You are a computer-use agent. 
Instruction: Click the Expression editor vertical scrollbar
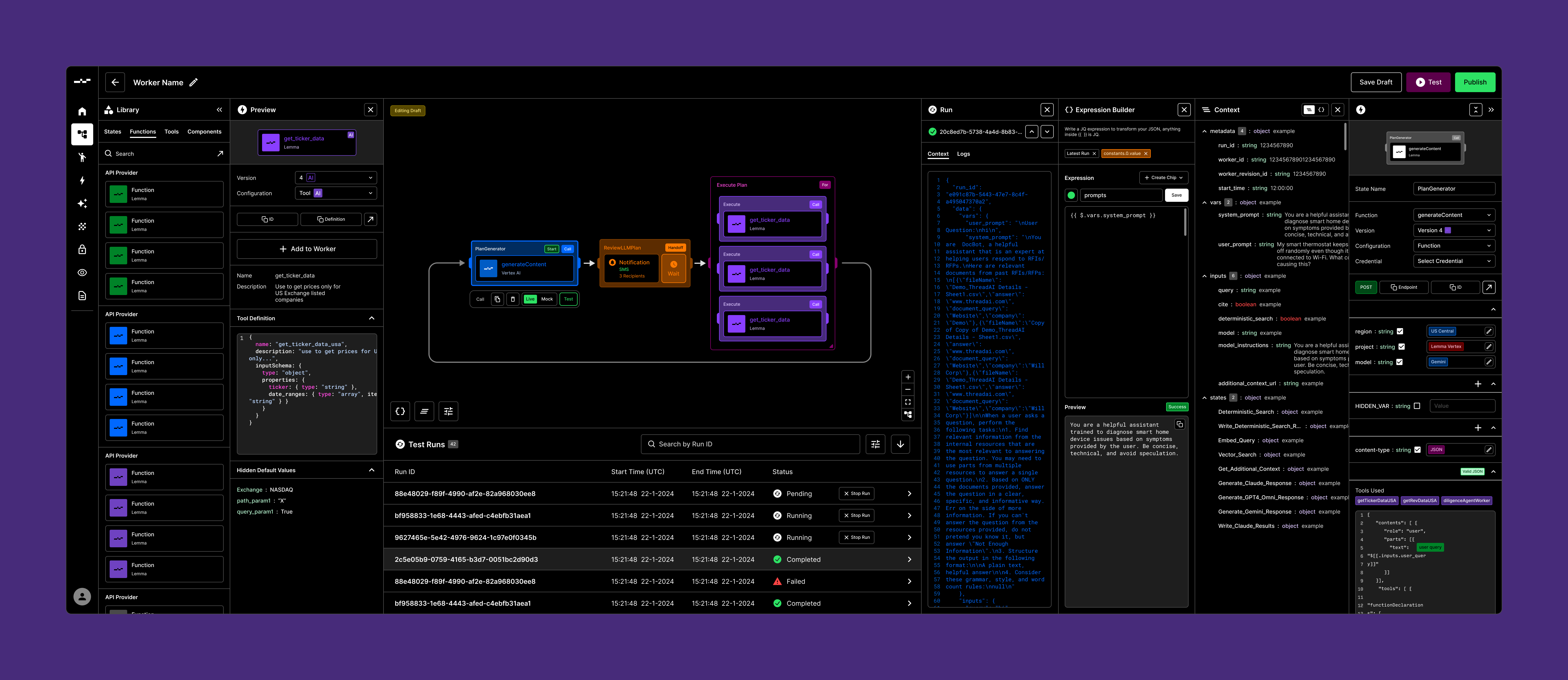(1184, 222)
